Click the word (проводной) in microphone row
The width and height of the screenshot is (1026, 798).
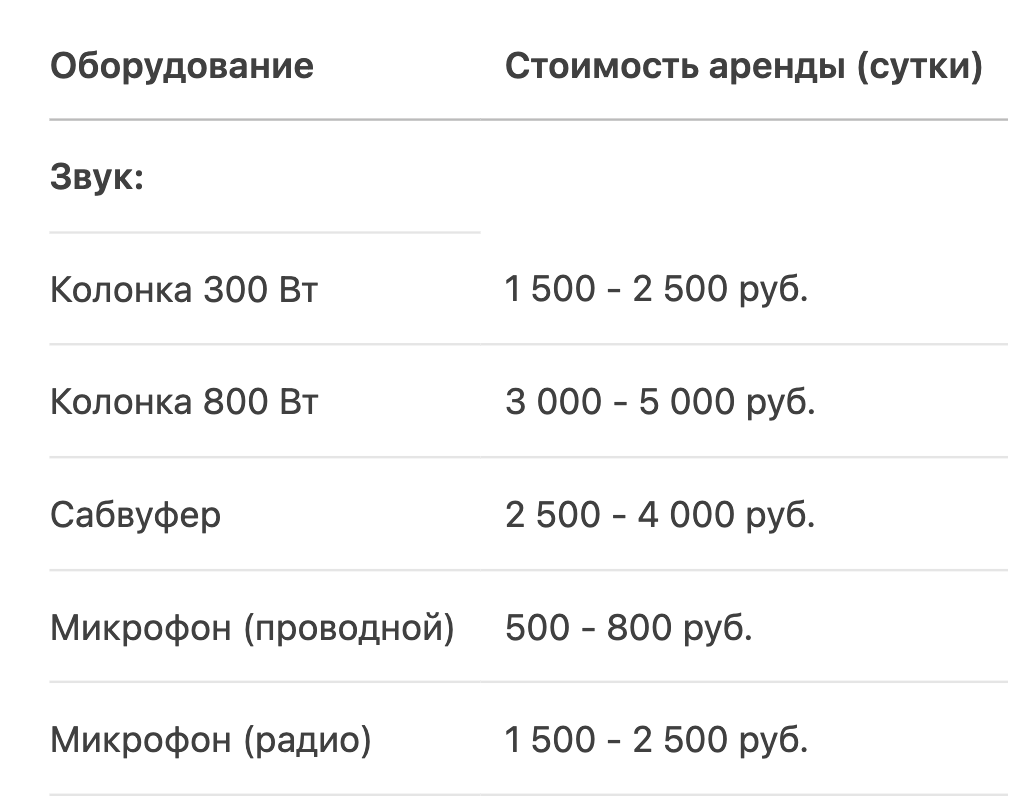(x=349, y=628)
